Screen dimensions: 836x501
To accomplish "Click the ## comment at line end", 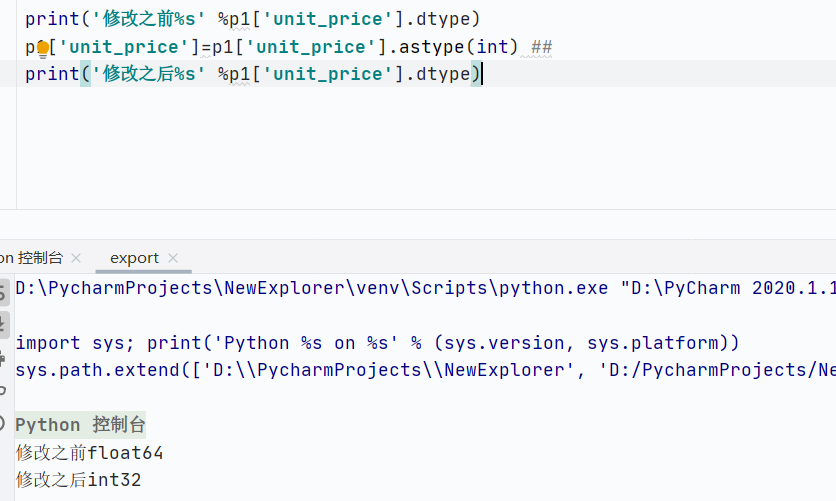I will pyautogui.click(x=541, y=47).
